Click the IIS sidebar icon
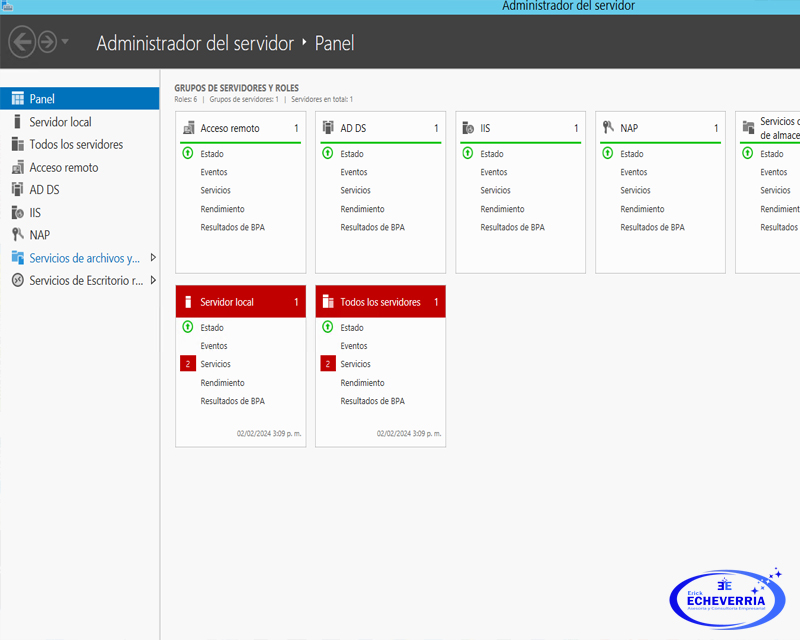Screen dimensions: 800x640 (18, 213)
